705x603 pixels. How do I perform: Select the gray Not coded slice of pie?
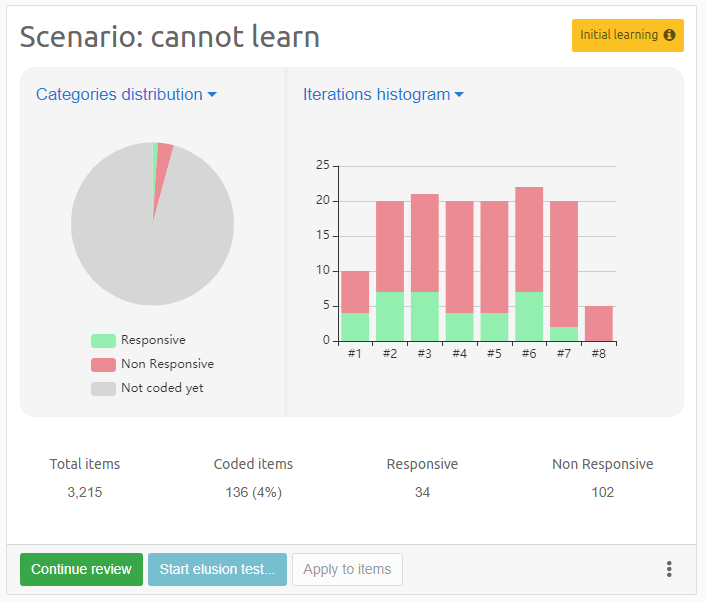tap(140, 240)
